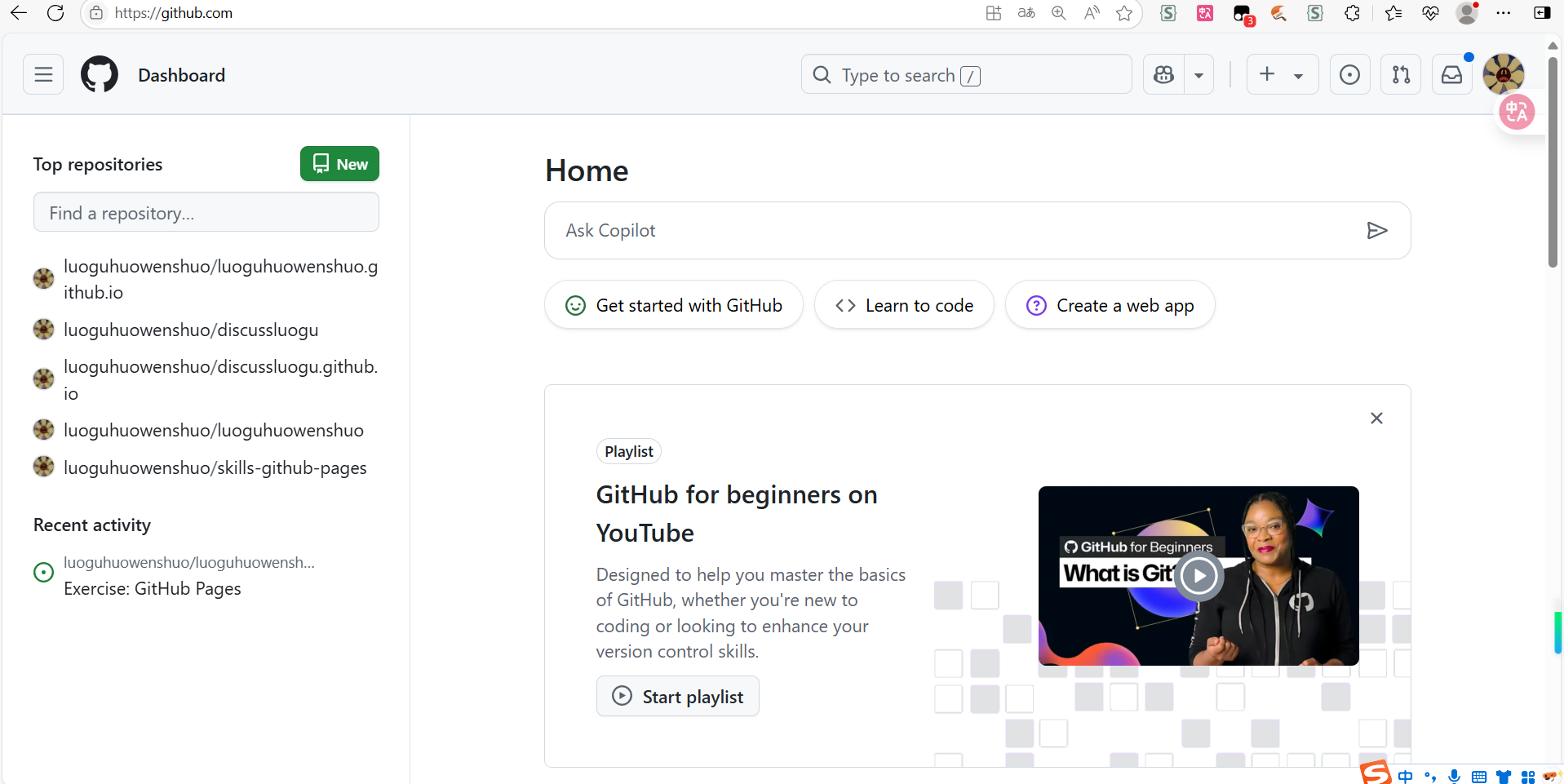Image resolution: width=1564 pixels, height=784 pixels.
Task: Click the address bar URL
Action: click(174, 13)
